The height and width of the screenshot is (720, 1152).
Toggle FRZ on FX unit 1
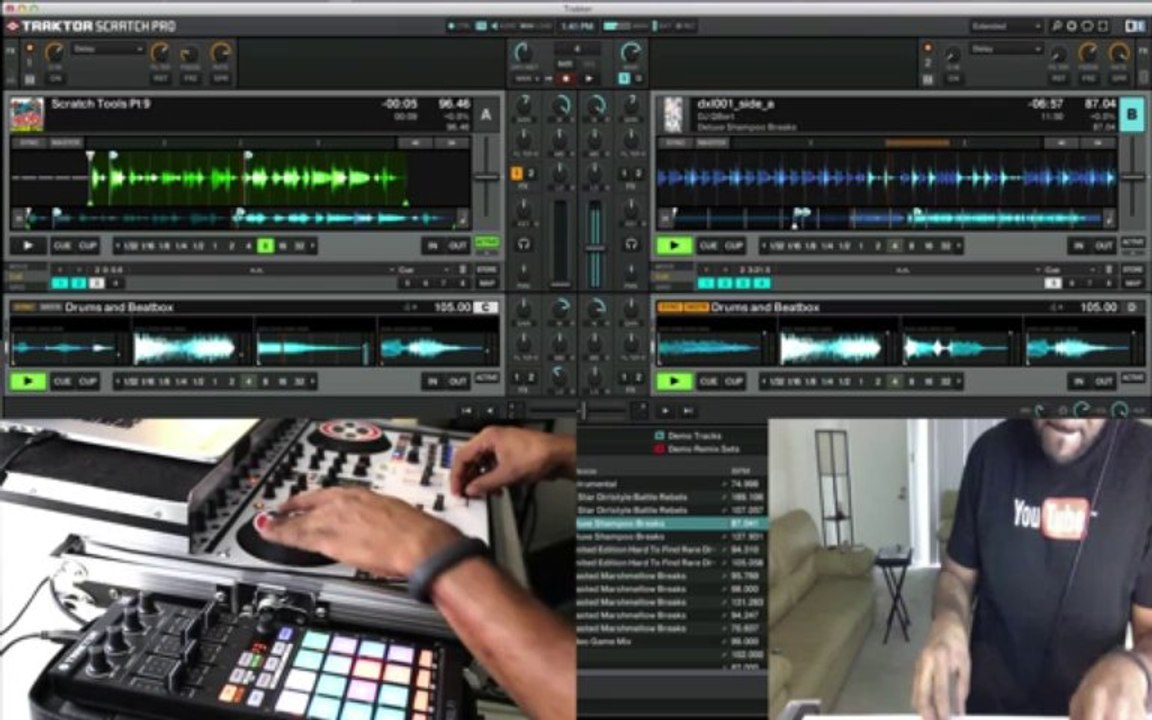pyautogui.click(x=190, y=79)
